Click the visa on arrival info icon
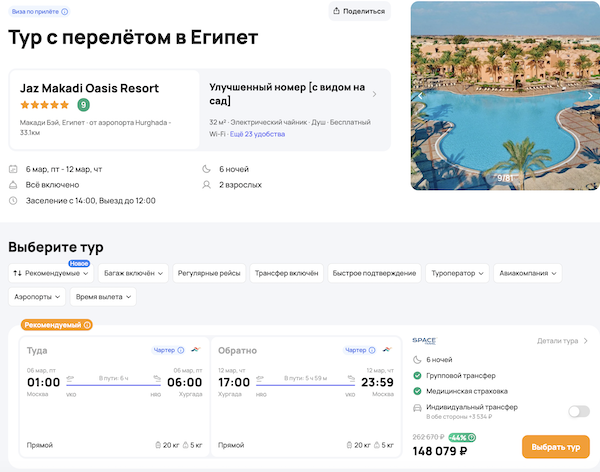The width and height of the screenshot is (600, 472). point(65,12)
